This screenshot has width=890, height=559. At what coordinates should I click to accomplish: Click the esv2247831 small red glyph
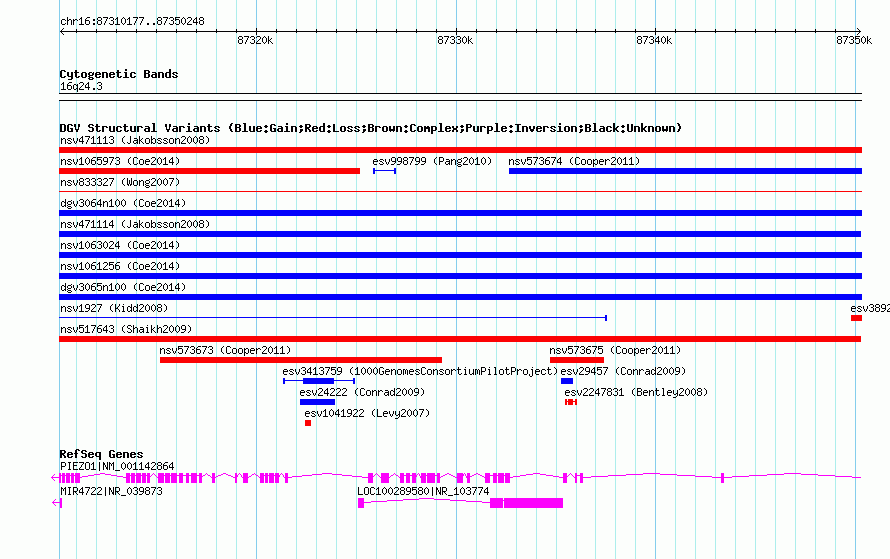click(x=571, y=402)
